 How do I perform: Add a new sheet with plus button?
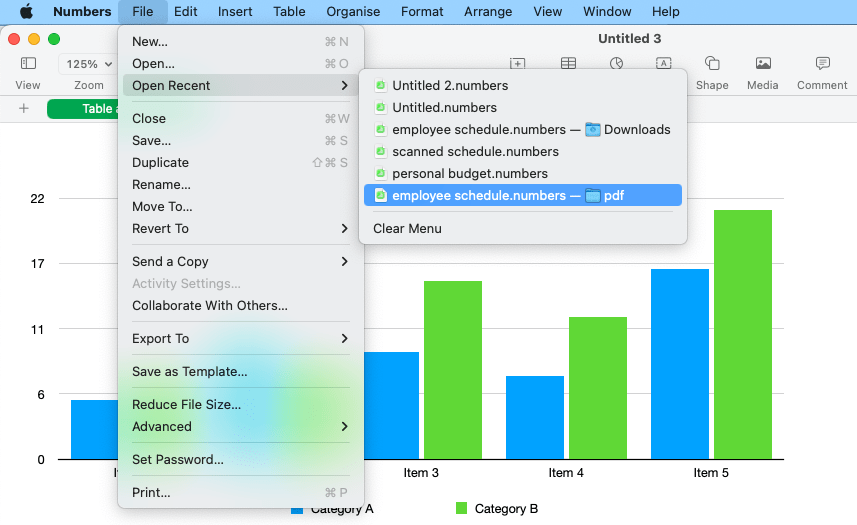[x=24, y=109]
